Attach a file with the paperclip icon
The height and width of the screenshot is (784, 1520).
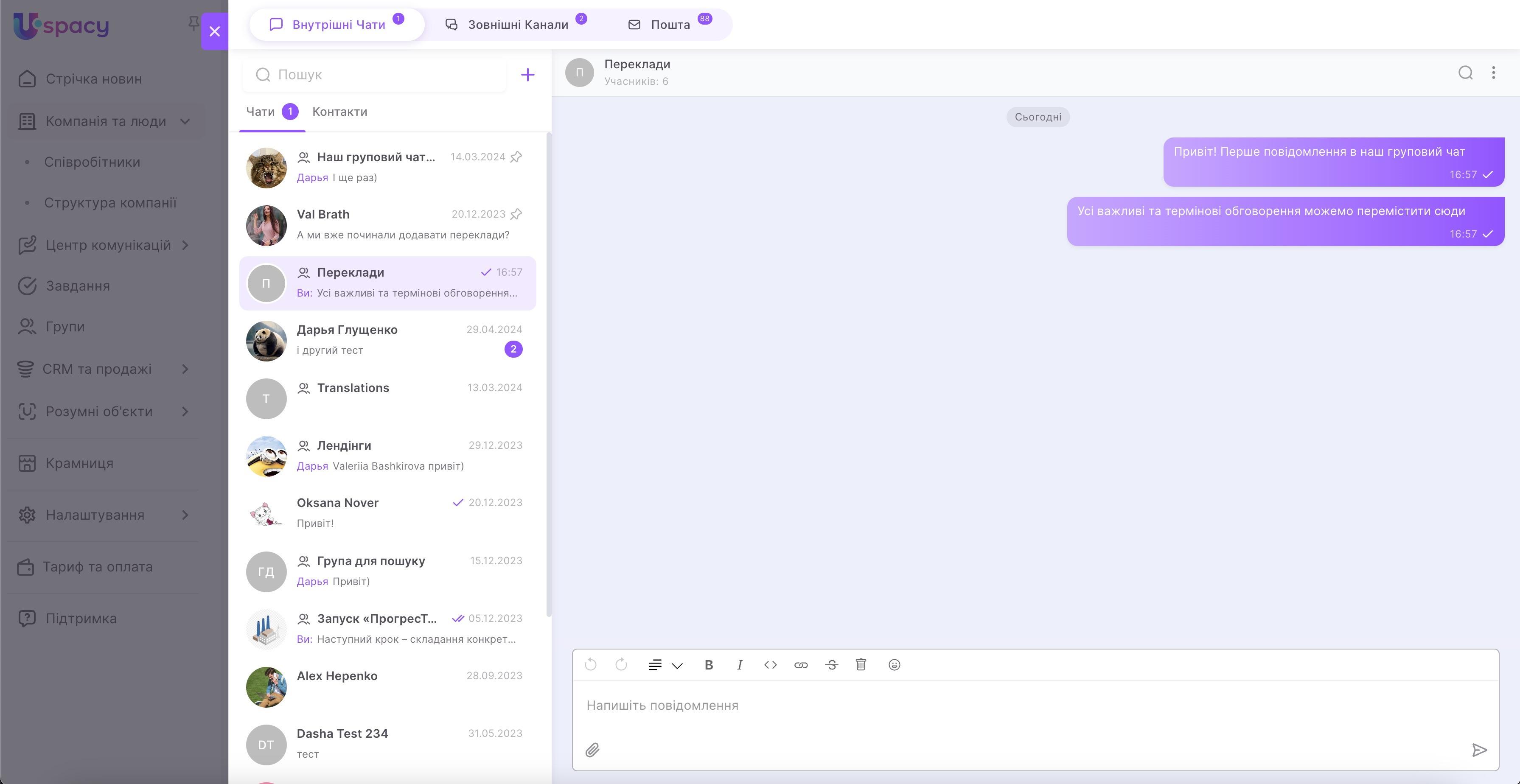592,750
